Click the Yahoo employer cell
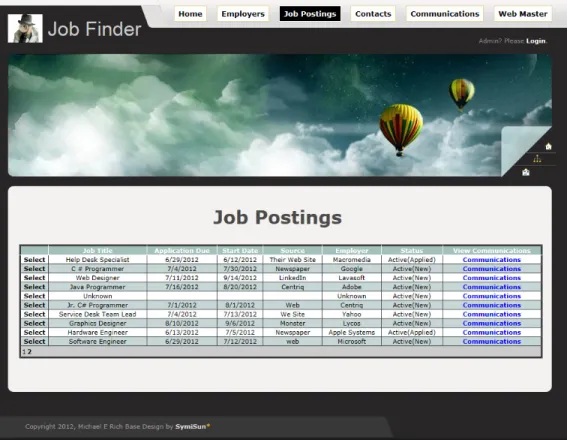 [351, 314]
